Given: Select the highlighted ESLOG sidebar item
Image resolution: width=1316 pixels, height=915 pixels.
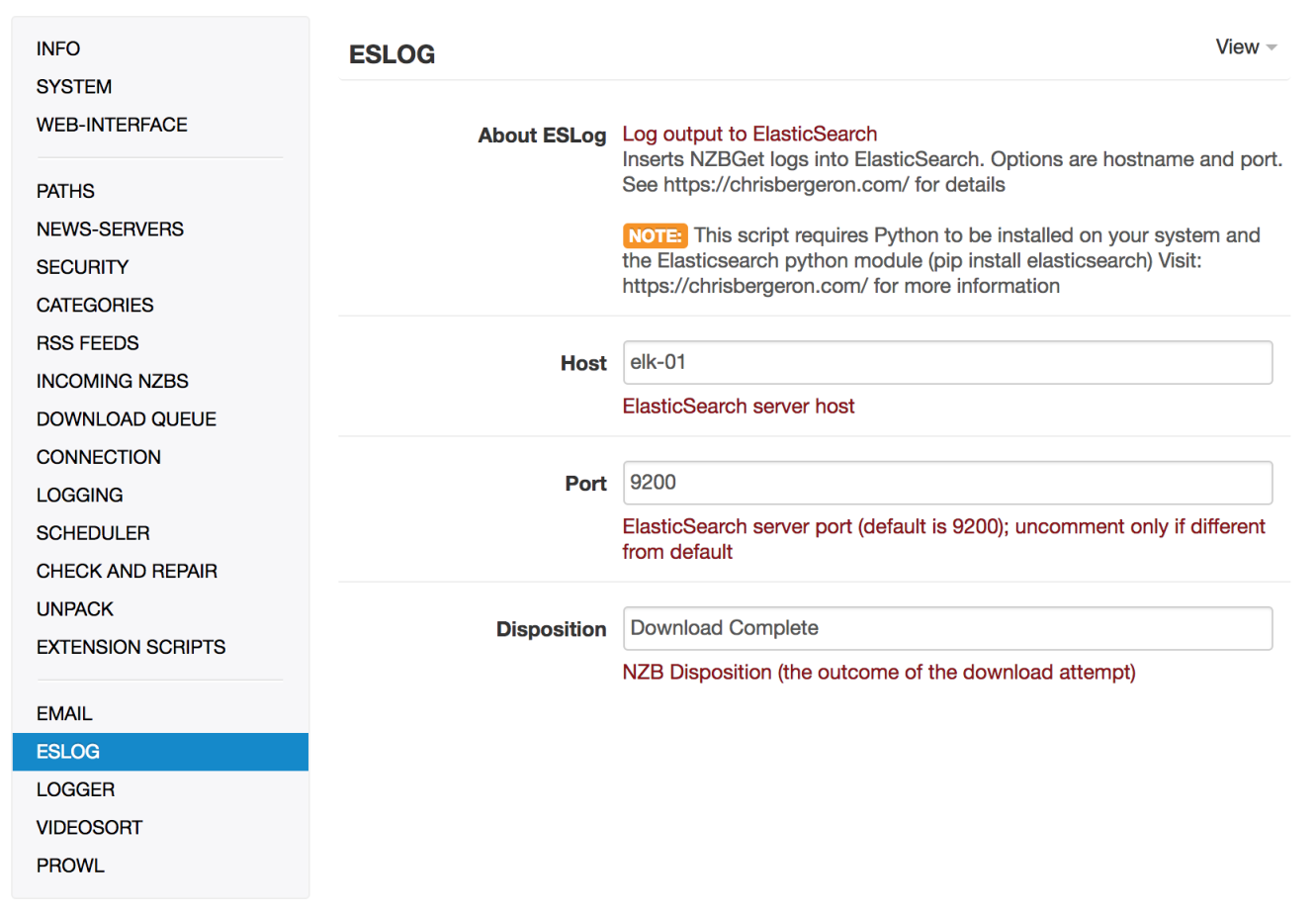Looking at the screenshot, I should pyautogui.click(x=68, y=752).
